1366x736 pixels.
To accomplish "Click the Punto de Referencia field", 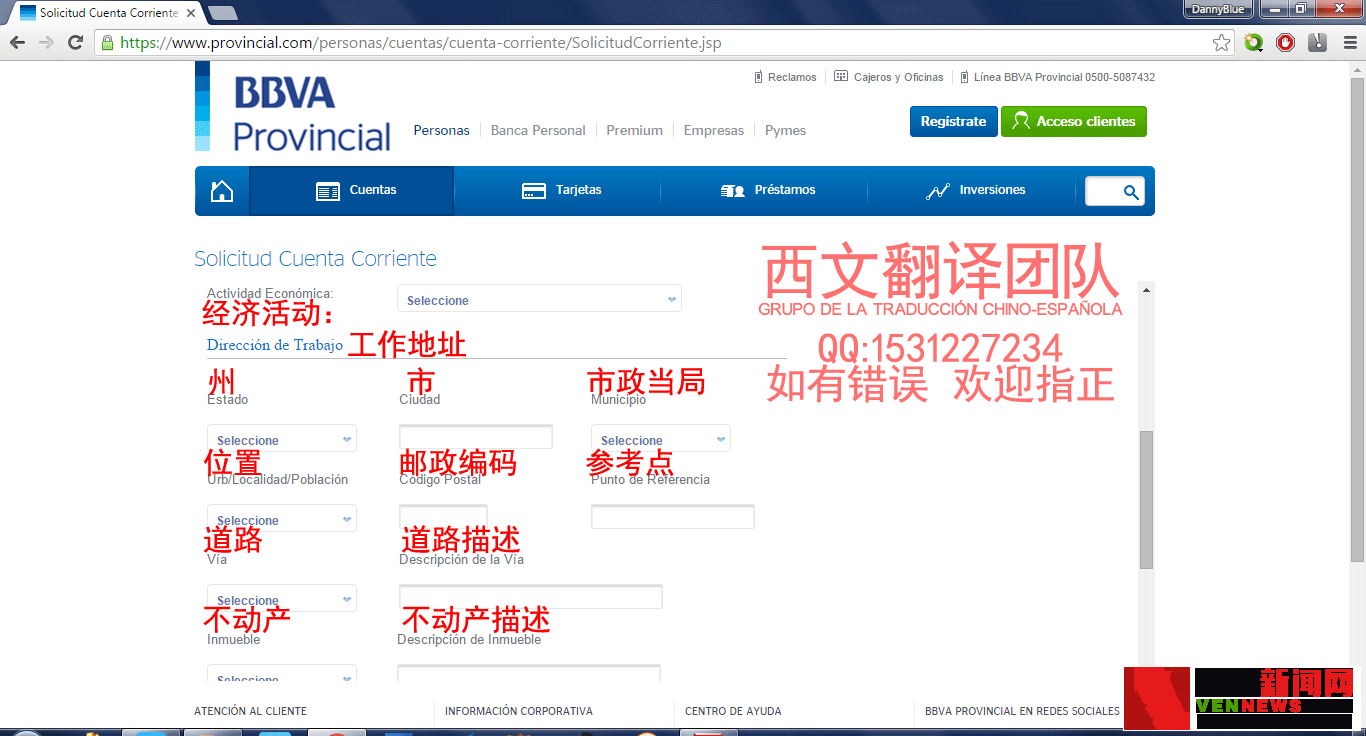I will point(672,516).
